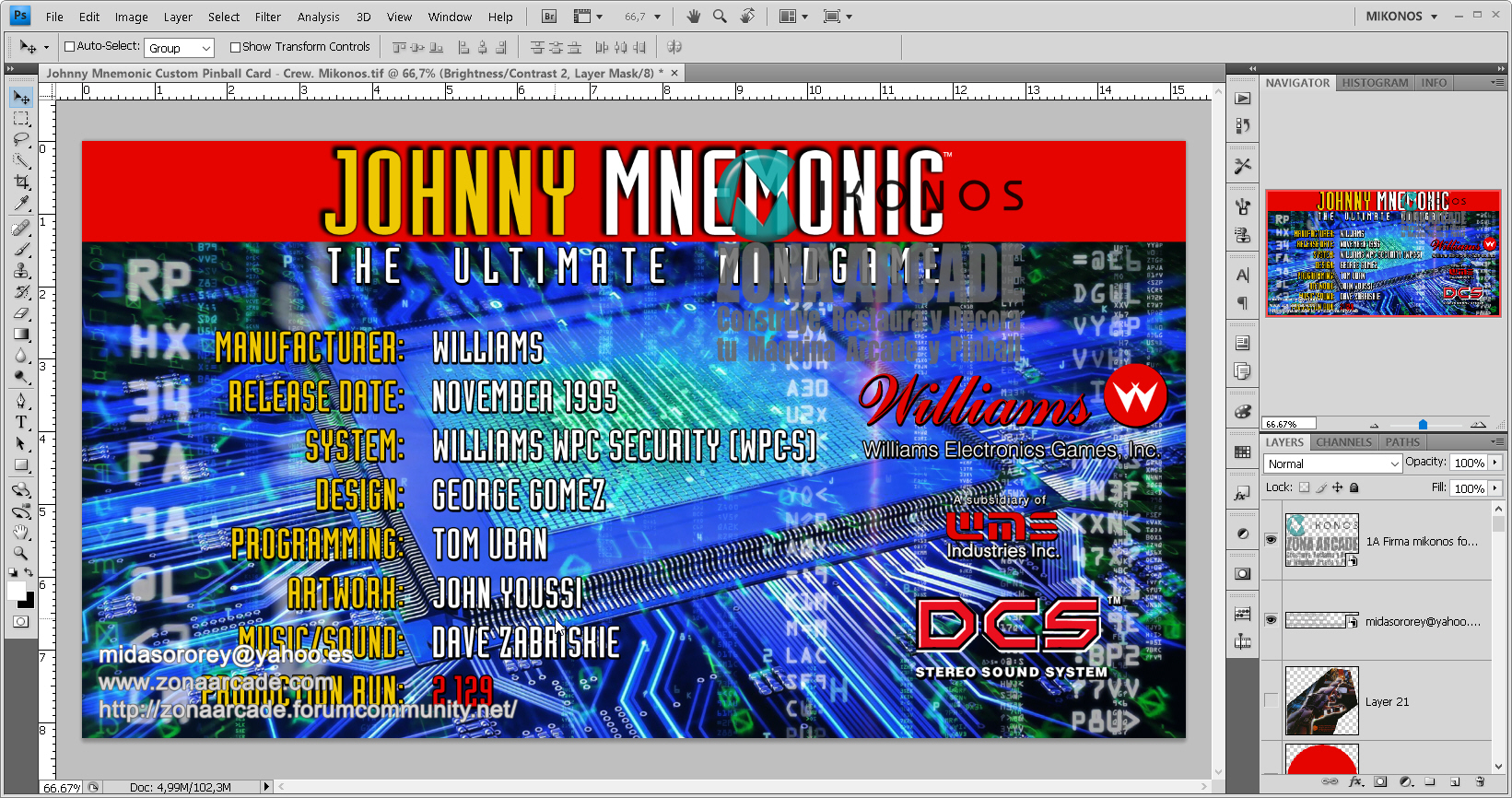This screenshot has width=1512, height=798.
Task: Select the Magic Wand tool
Action: [21, 161]
